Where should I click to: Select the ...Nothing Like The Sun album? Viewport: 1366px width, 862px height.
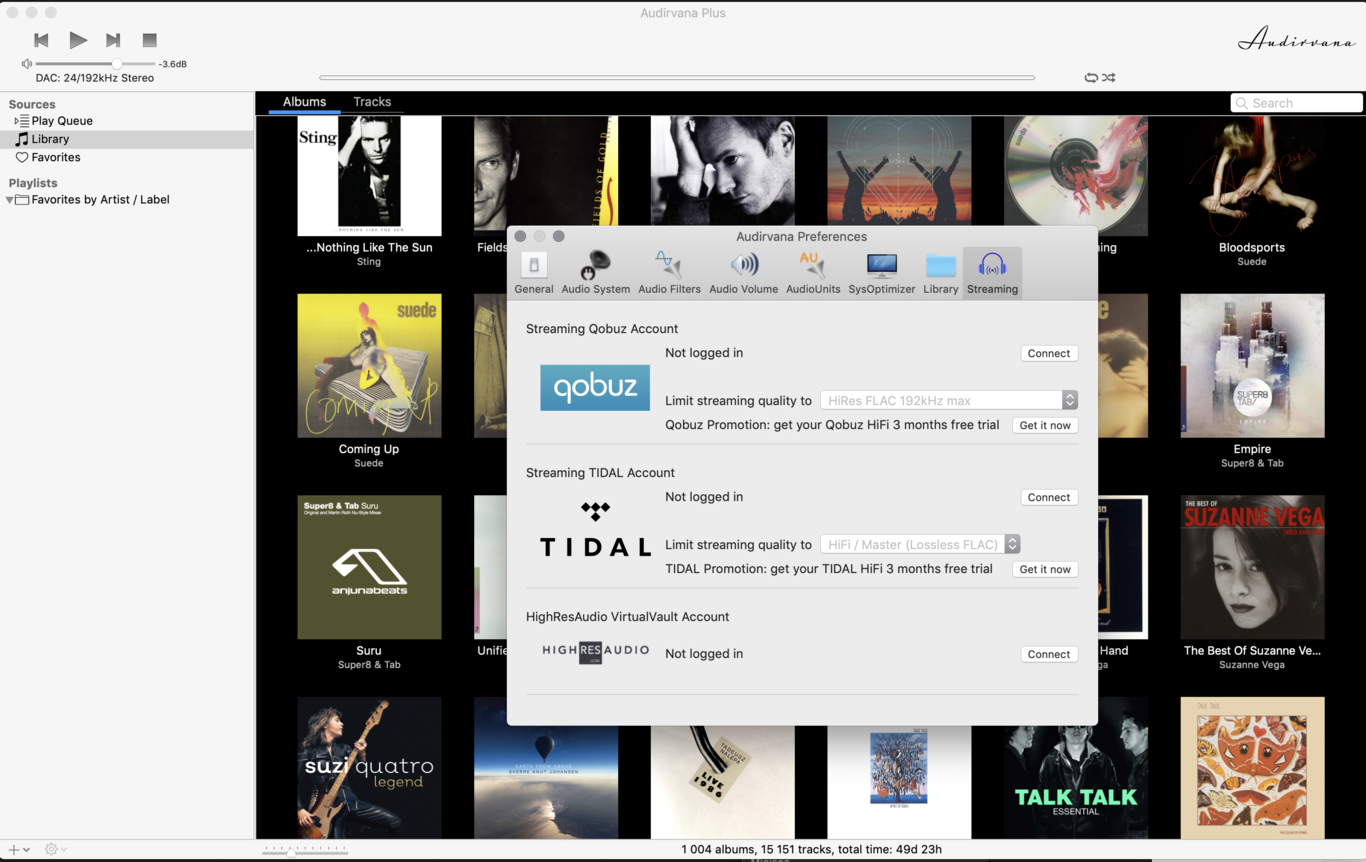(x=369, y=176)
